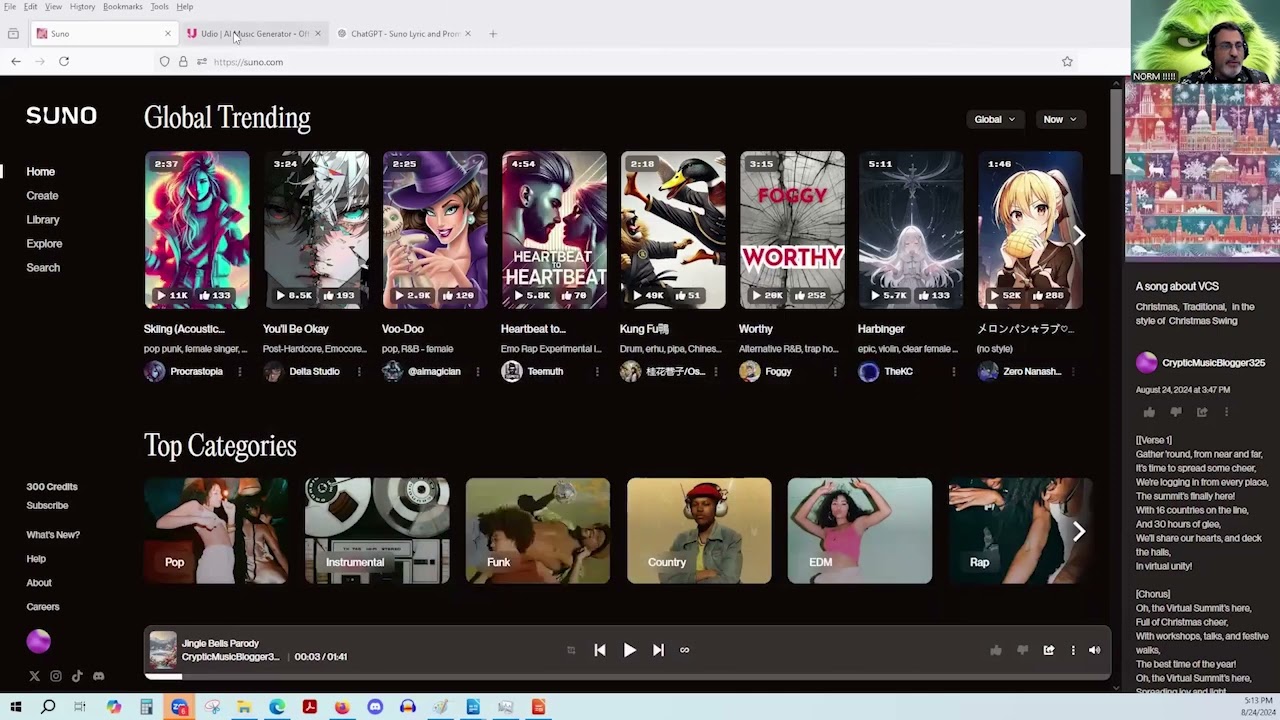Open Explore in the sidebar

point(44,244)
